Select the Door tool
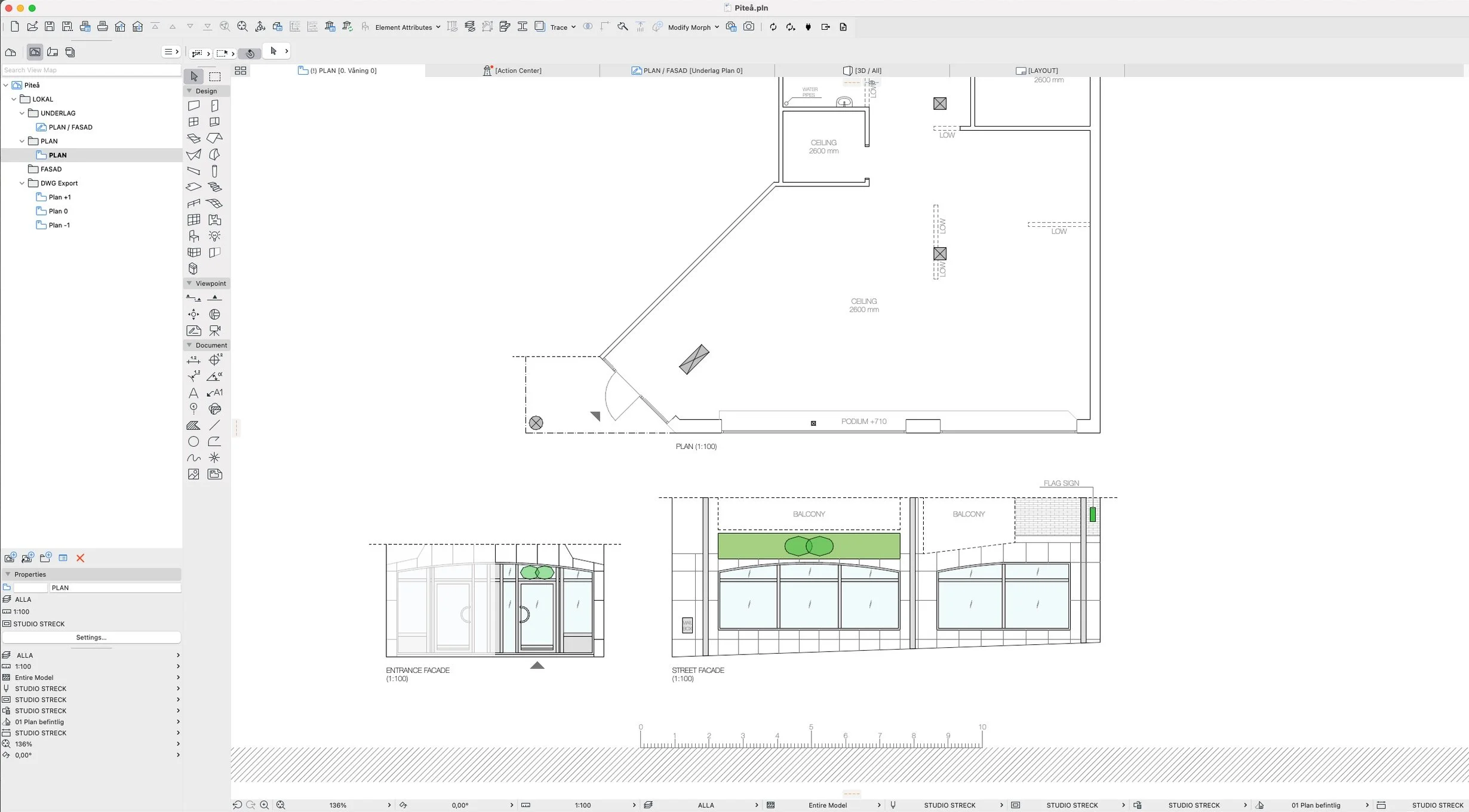This screenshot has height=812, width=1469. pos(214,106)
